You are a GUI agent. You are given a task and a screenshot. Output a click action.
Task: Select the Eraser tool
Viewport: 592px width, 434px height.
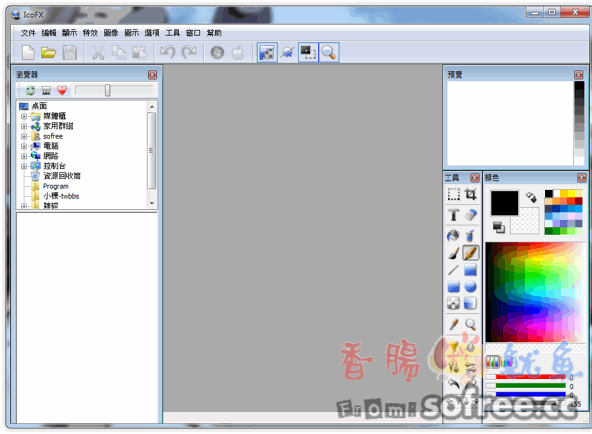coord(470,215)
